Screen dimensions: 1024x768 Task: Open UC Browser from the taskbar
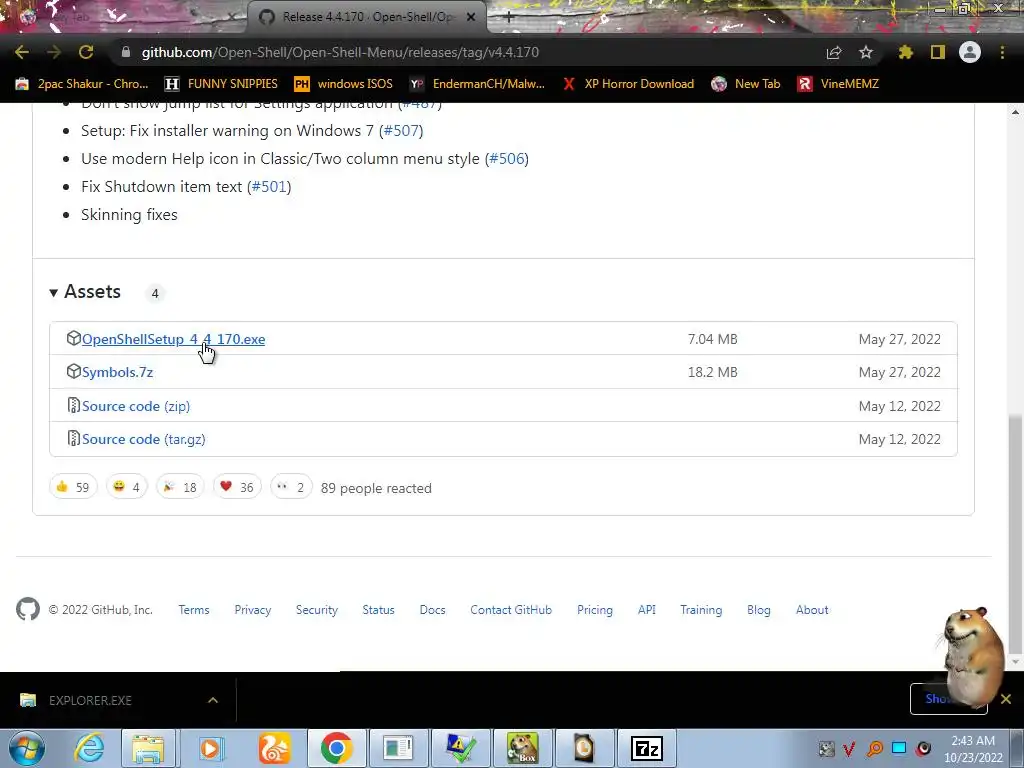274,748
